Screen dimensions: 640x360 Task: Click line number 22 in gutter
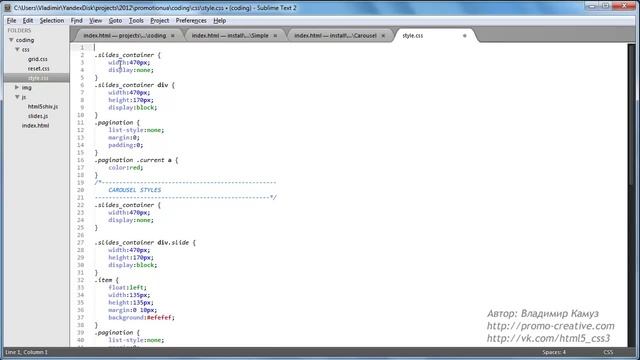tap(80, 205)
